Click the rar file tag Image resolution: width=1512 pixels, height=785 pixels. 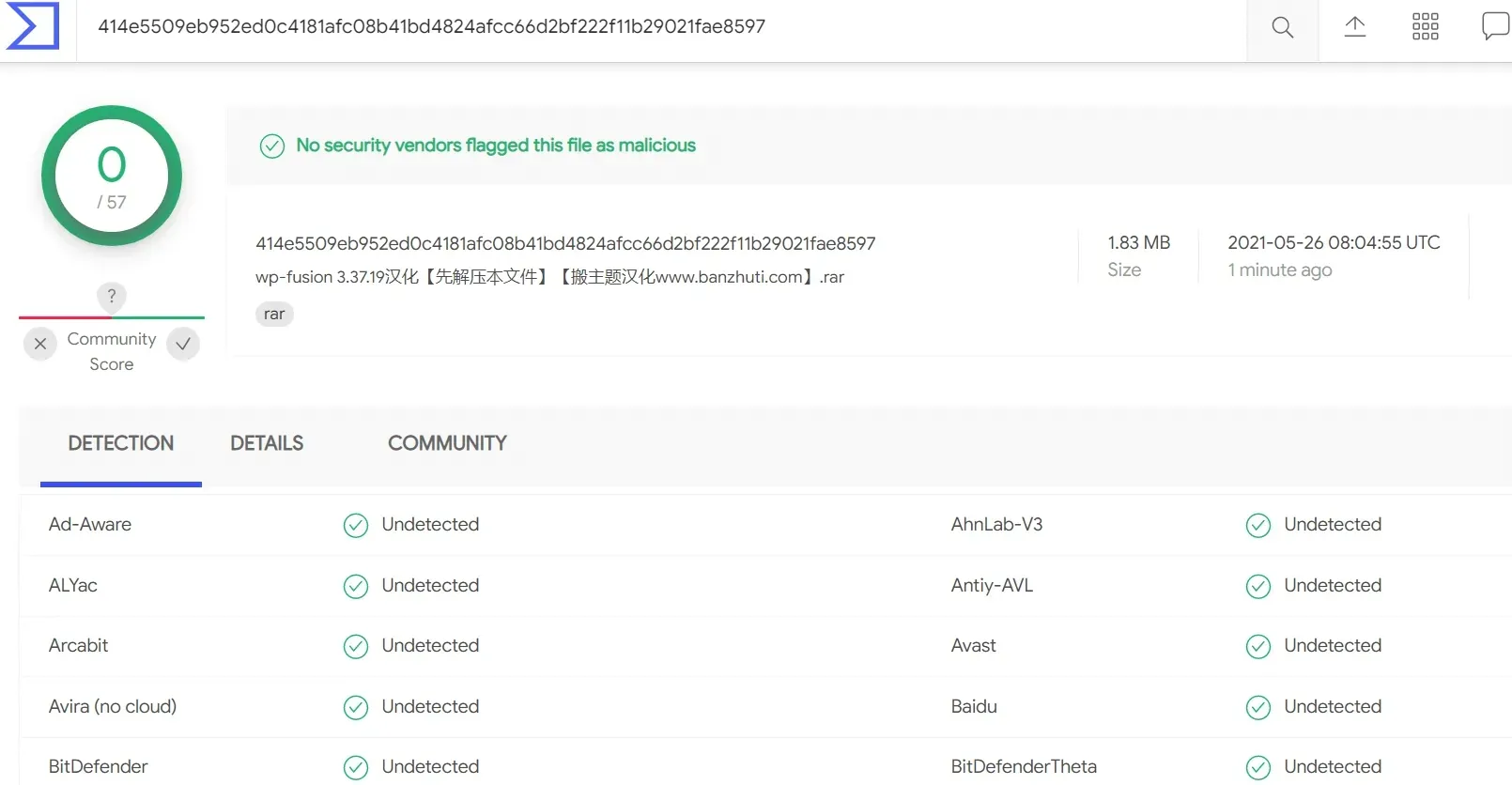pyautogui.click(x=274, y=315)
